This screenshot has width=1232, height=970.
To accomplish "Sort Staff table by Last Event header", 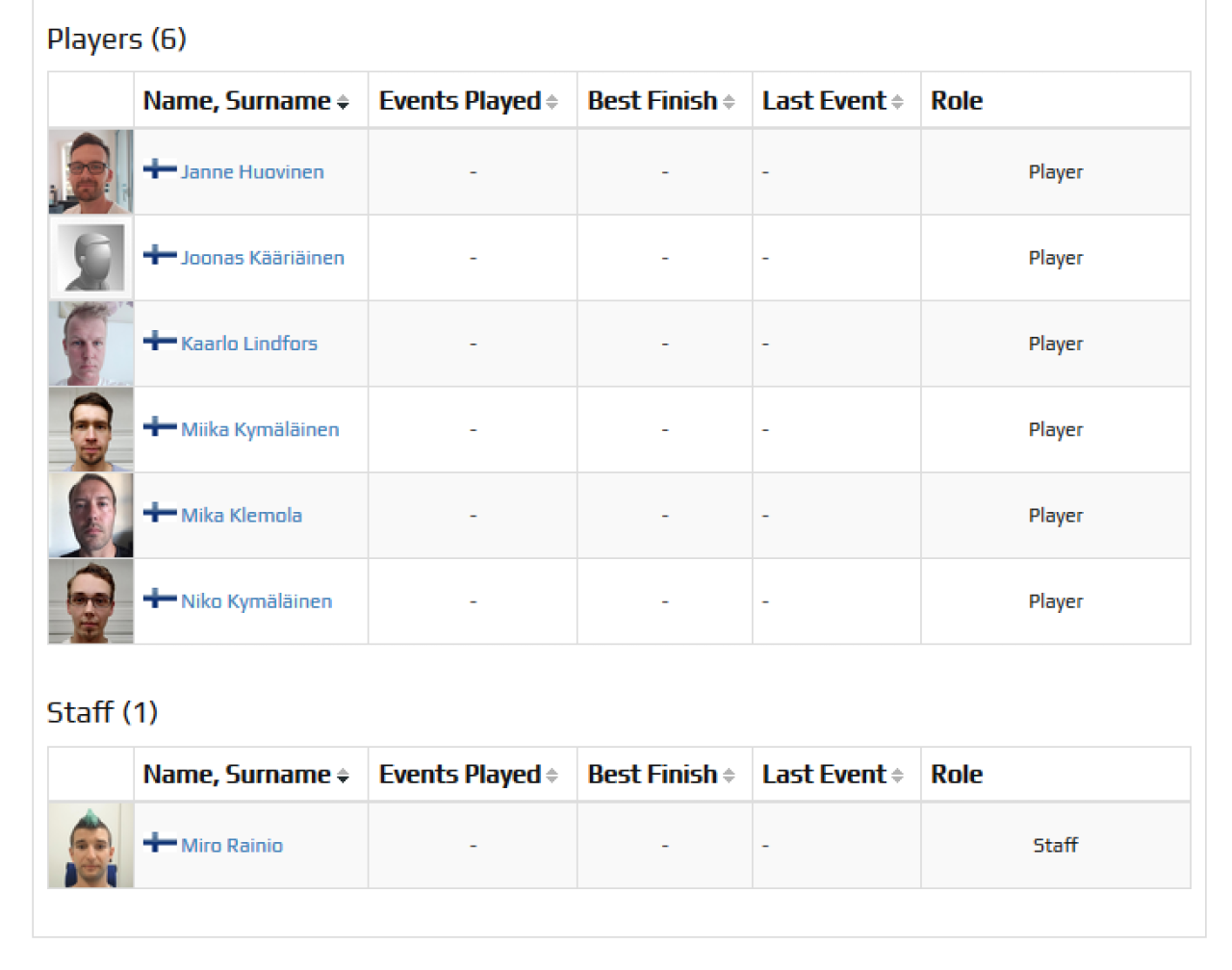I will click(x=824, y=775).
